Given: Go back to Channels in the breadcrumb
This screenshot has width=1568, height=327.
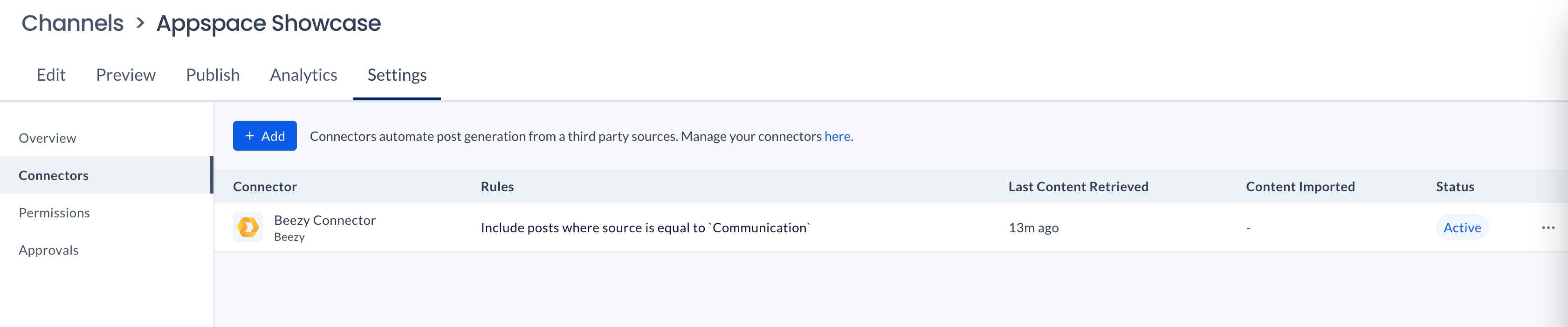Looking at the screenshot, I should (x=72, y=23).
